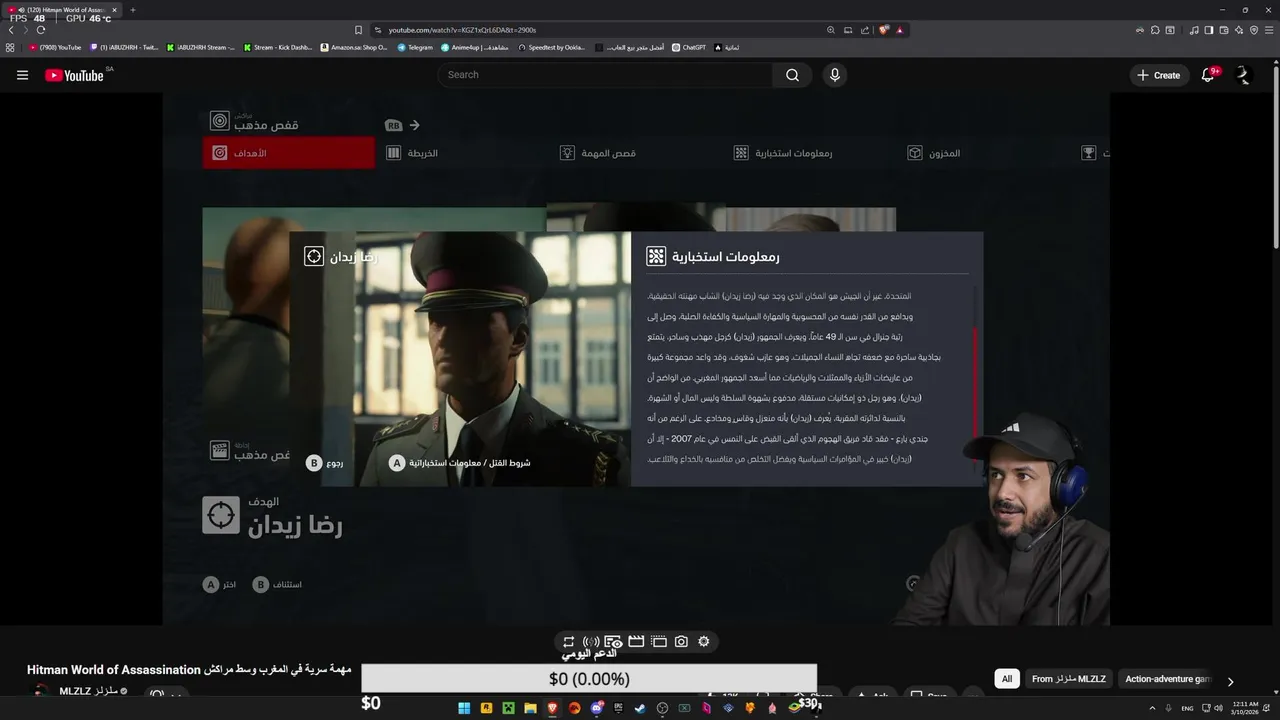
Task: Select the الأهداف tab in game menu
Action: point(289,153)
